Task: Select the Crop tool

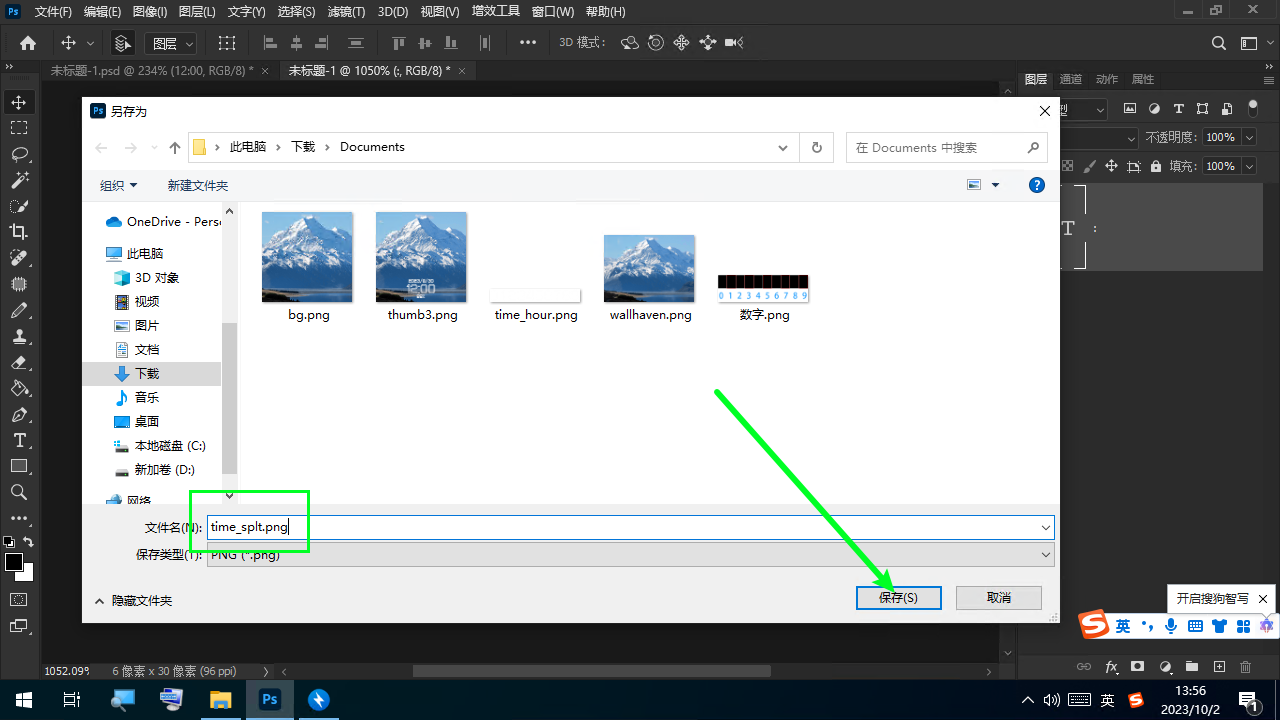Action: coord(19,232)
